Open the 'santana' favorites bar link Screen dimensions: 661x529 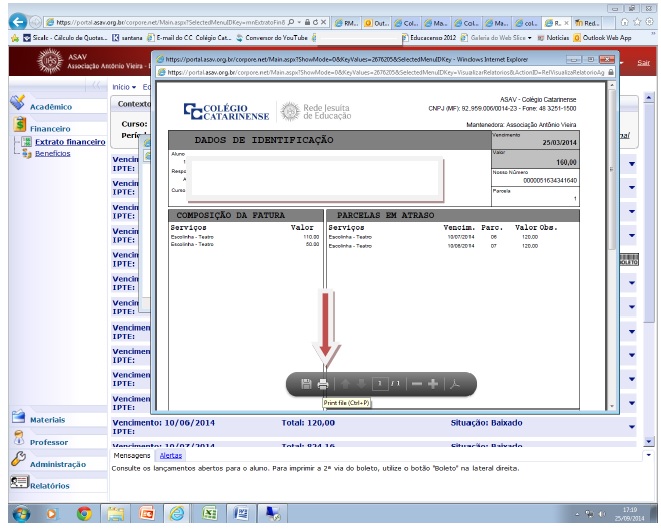point(127,38)
